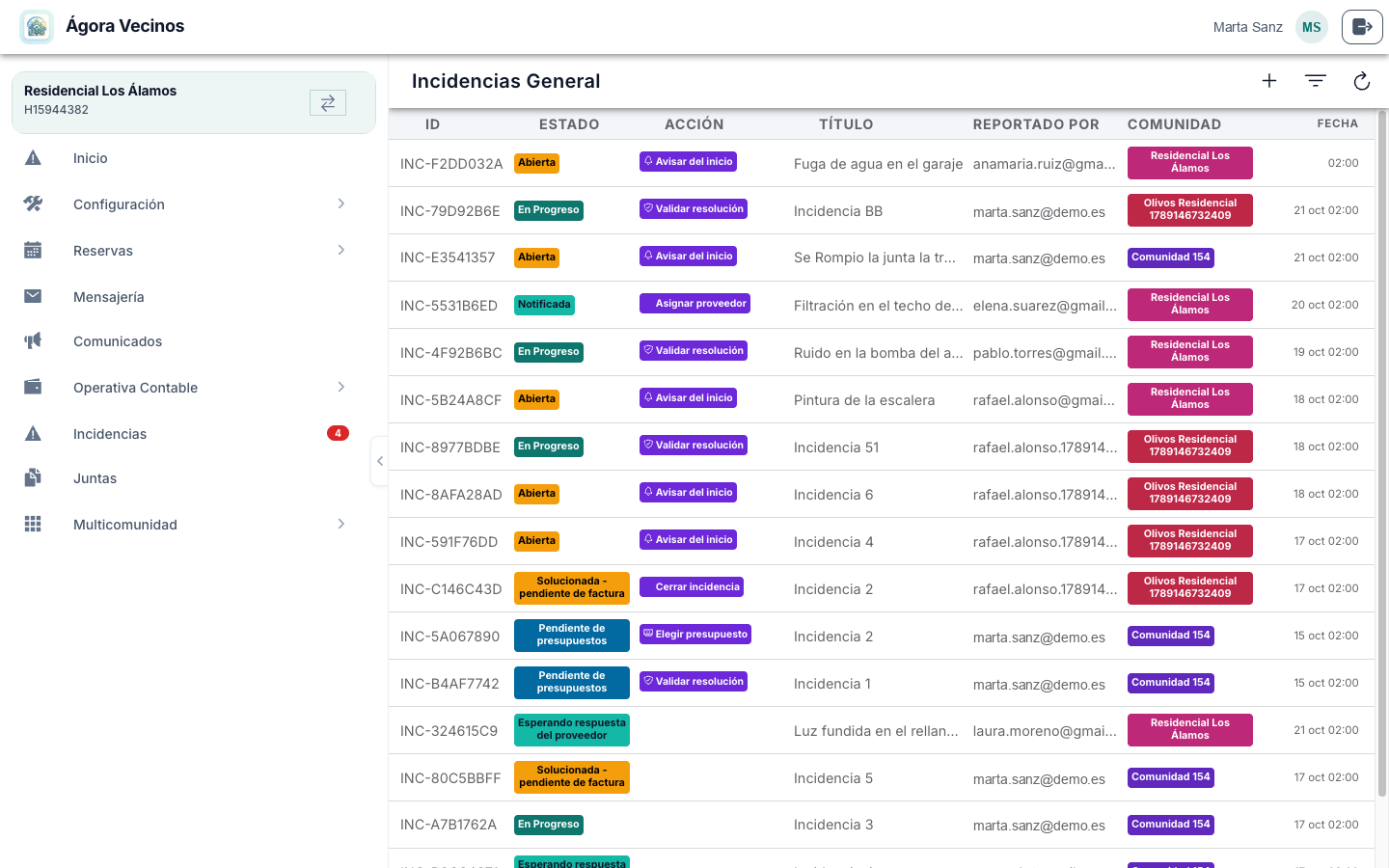The width and height of the screenshot is (1389, 868).
Task: Sort by the FECHA column header
Action: 1338,123
